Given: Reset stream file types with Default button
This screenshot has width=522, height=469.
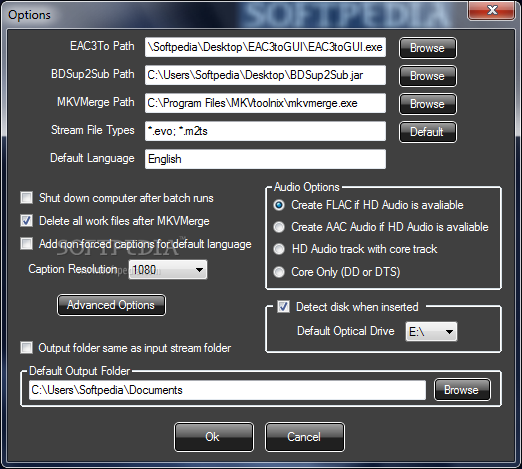Looking at the screenshot, I should point(428,132).
